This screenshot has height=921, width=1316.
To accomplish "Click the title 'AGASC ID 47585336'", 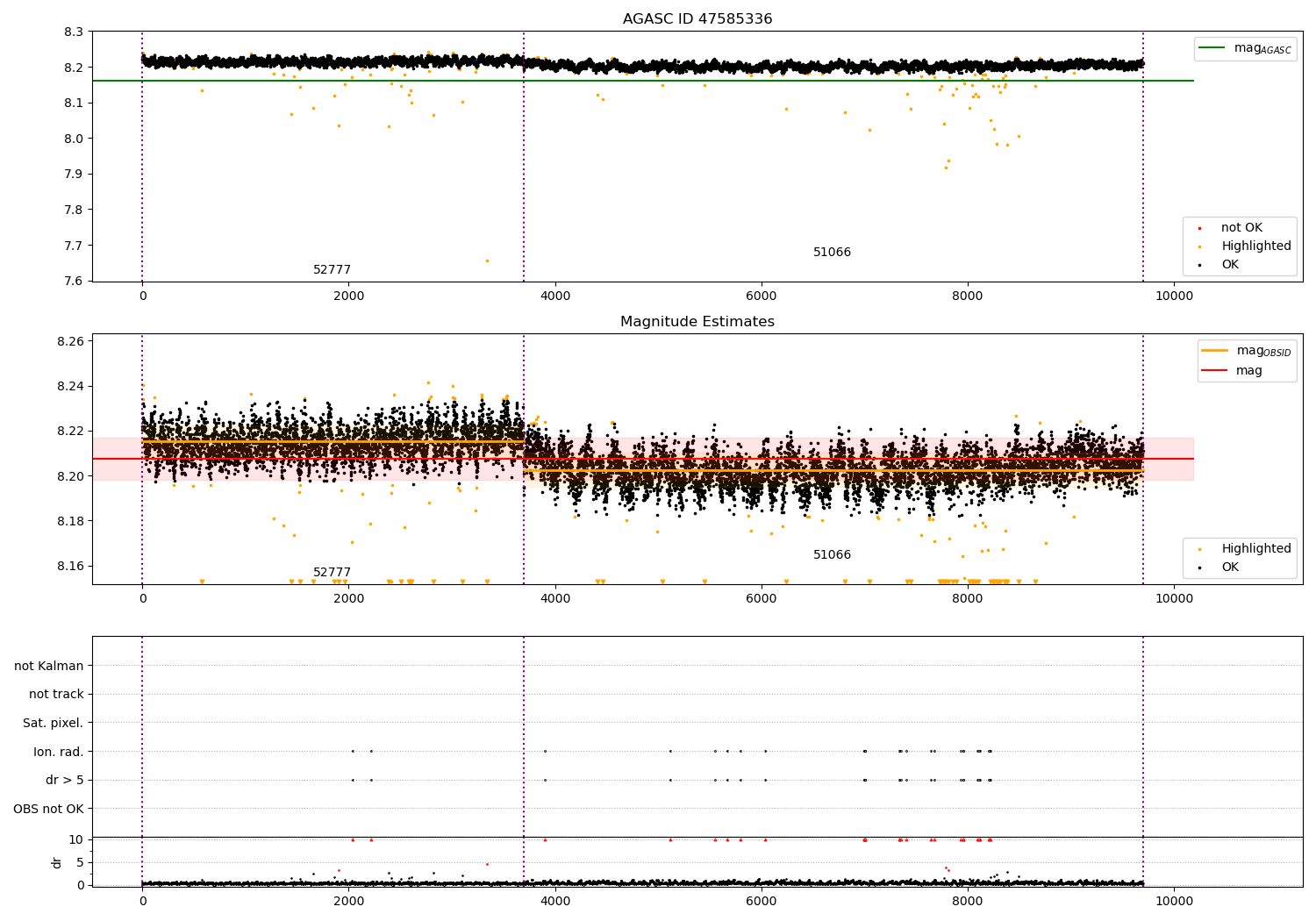I will 697,19.
